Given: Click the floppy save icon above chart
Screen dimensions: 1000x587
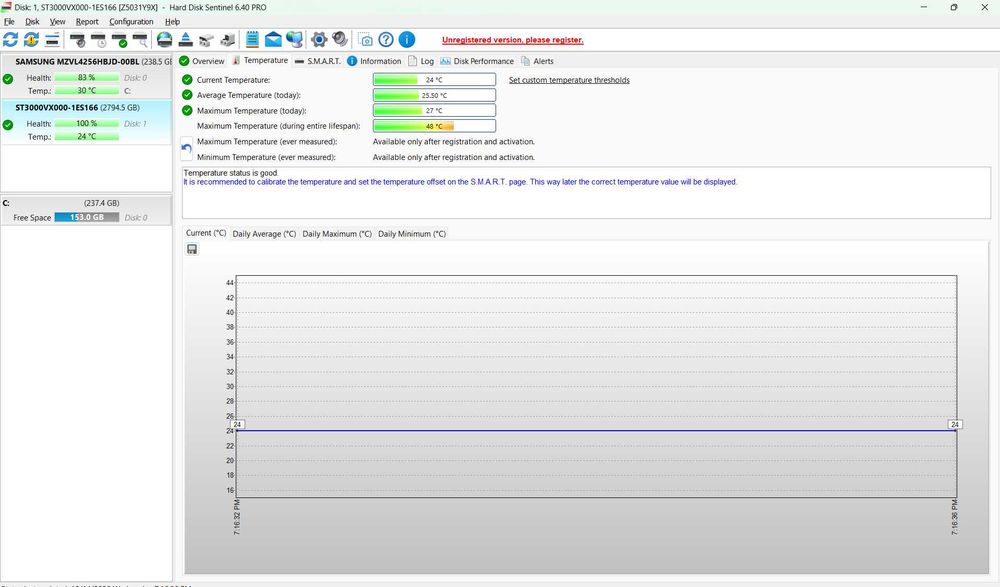Looking at the screenshot, I should [x=192, y=249].
